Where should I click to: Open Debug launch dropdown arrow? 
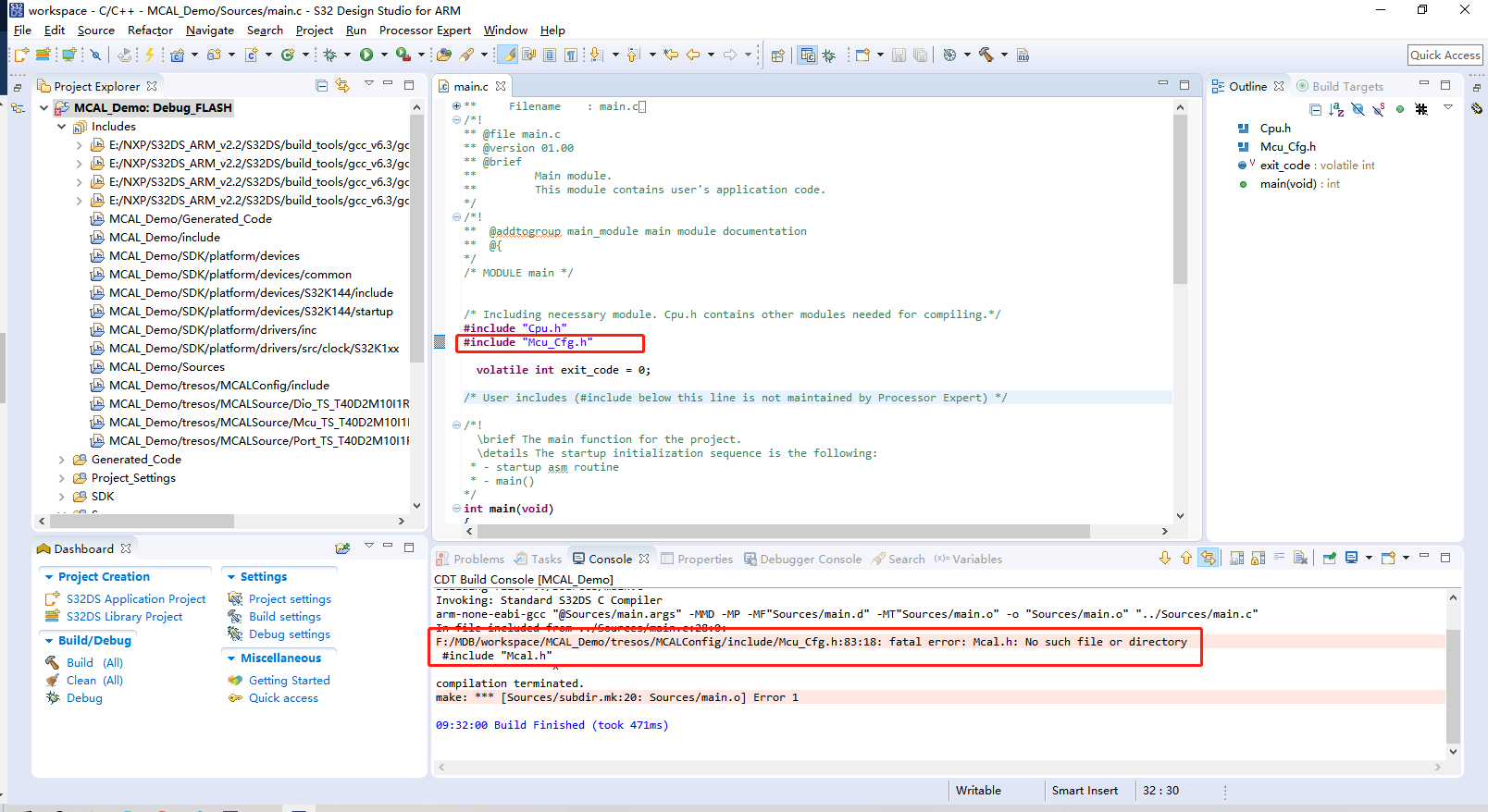click(x=347, y=55)
